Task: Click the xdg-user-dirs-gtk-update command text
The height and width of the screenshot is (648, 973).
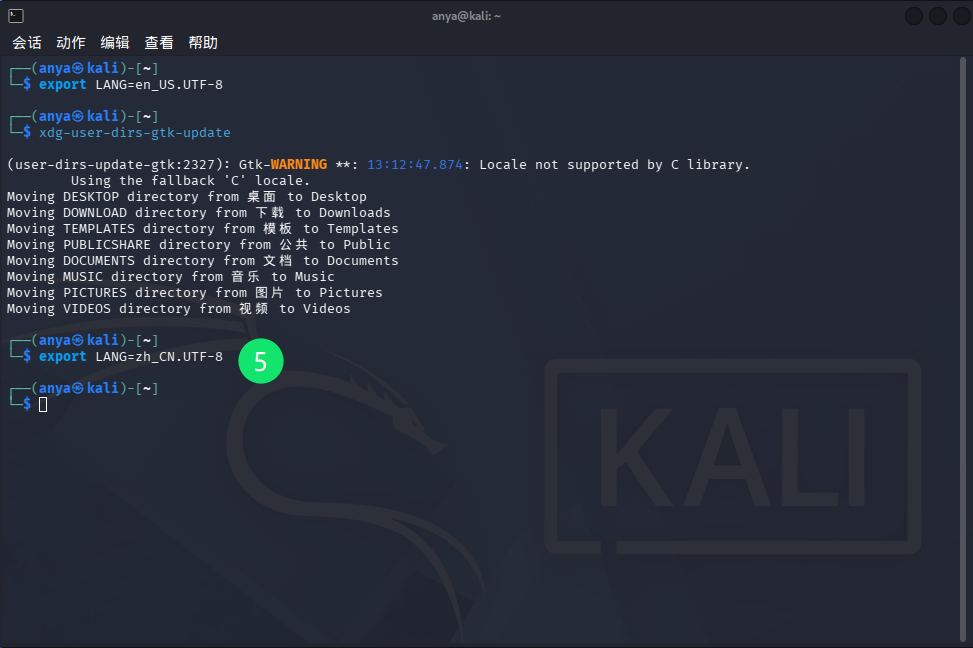Action: [134, 133]
